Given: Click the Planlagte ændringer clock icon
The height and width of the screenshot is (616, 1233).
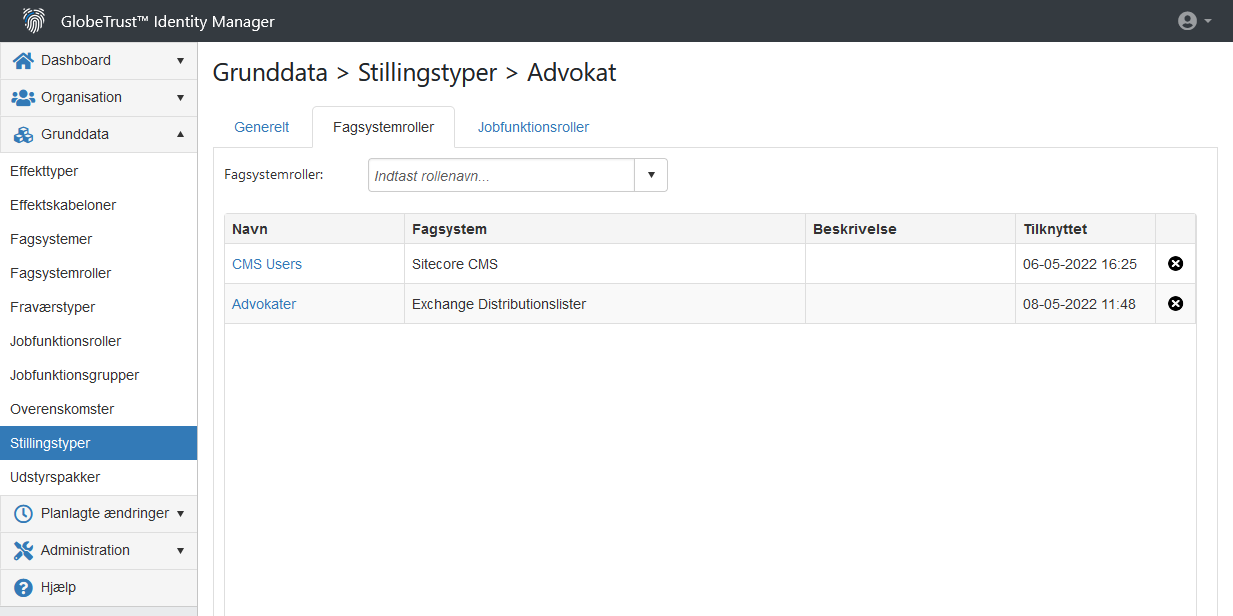Looking at the screenshot, I should coord(23,513).
